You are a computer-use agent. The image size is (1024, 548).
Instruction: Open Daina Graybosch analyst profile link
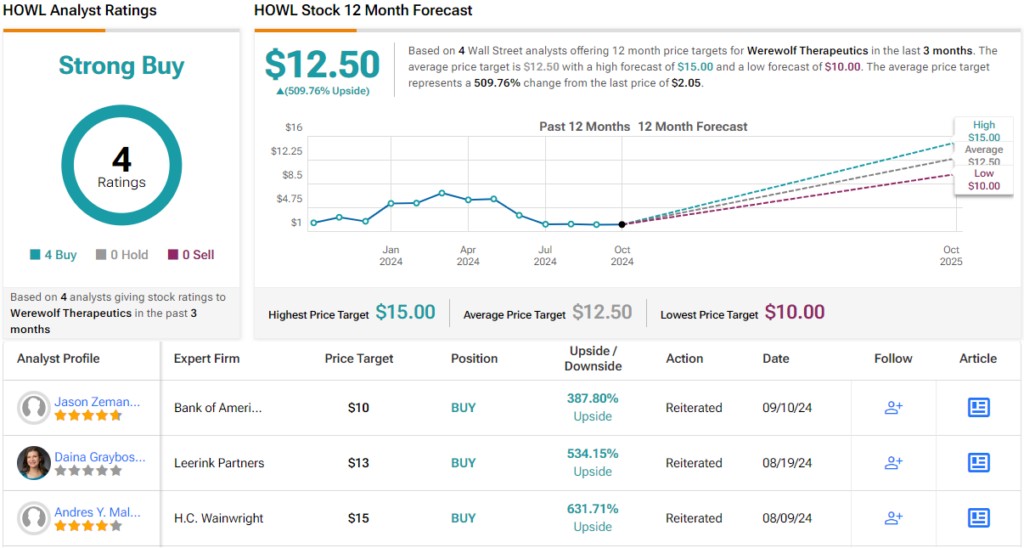click(x=99, y=457)
